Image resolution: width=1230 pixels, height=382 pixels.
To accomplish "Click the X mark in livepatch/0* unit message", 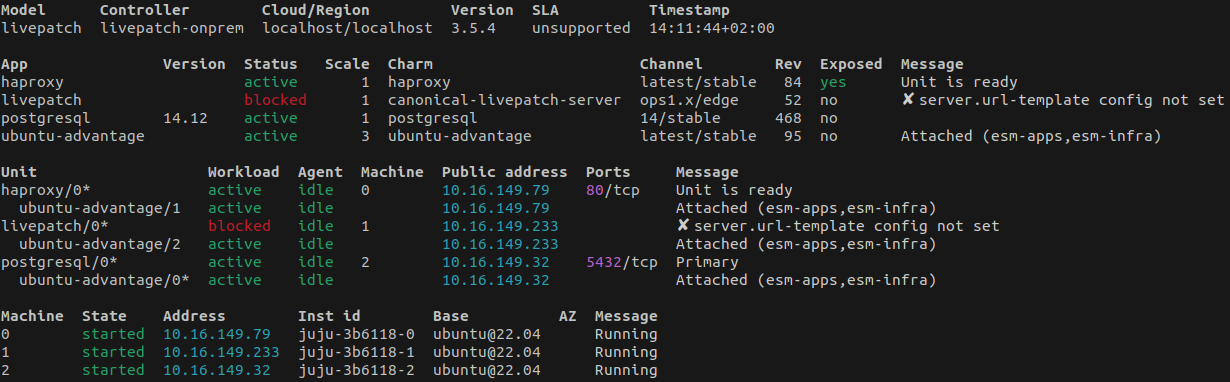I will tap(683, 226).
